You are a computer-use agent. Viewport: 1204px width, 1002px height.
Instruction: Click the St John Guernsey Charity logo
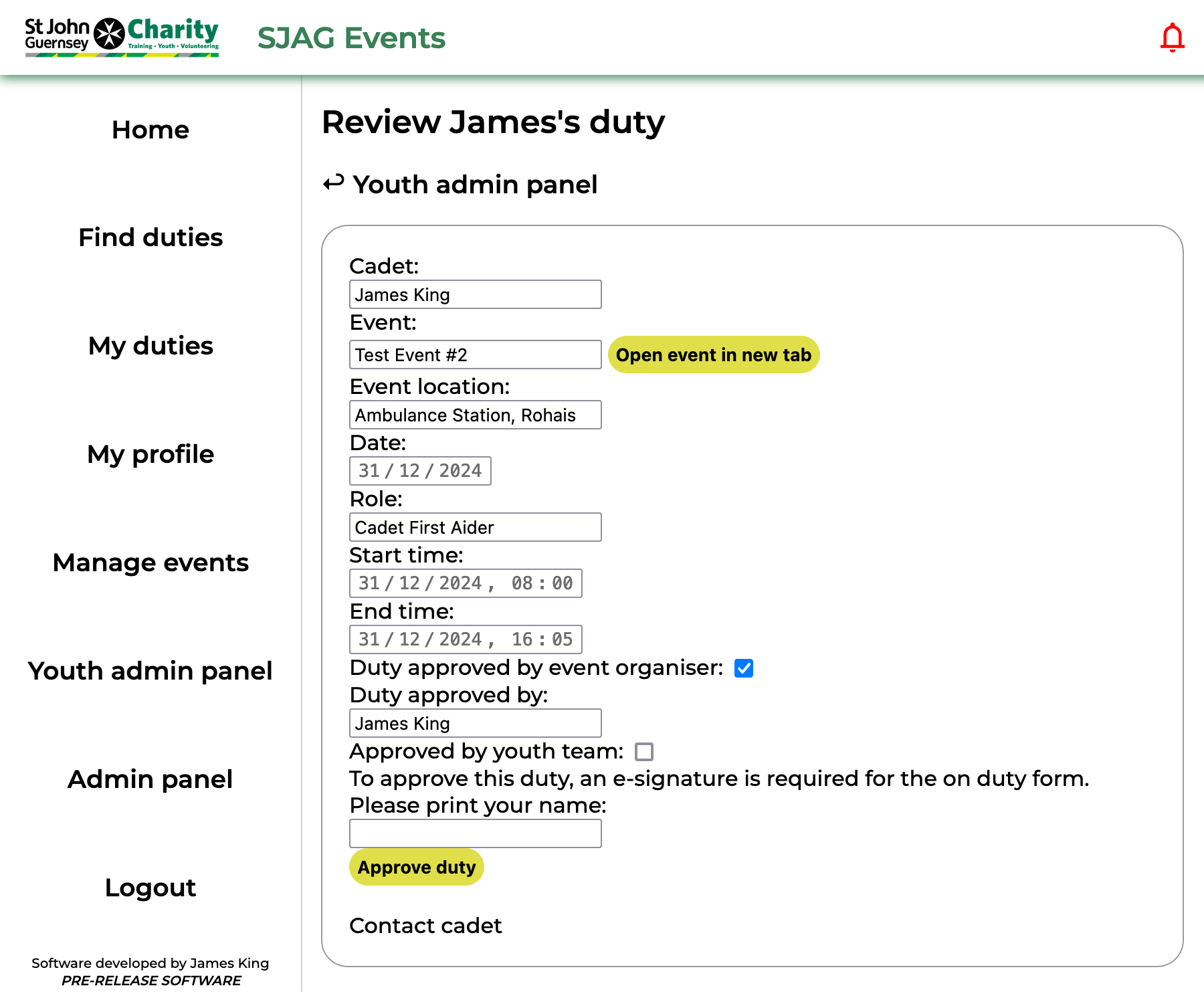[122, 37]
